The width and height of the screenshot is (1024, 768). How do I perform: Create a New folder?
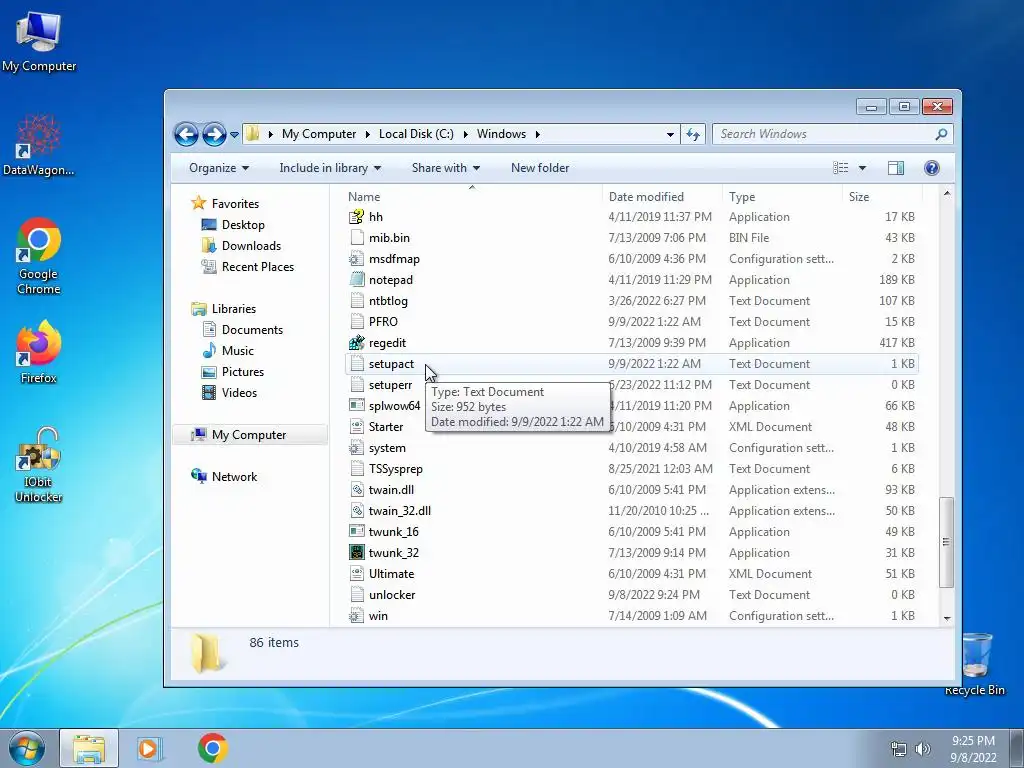[540, 168]
